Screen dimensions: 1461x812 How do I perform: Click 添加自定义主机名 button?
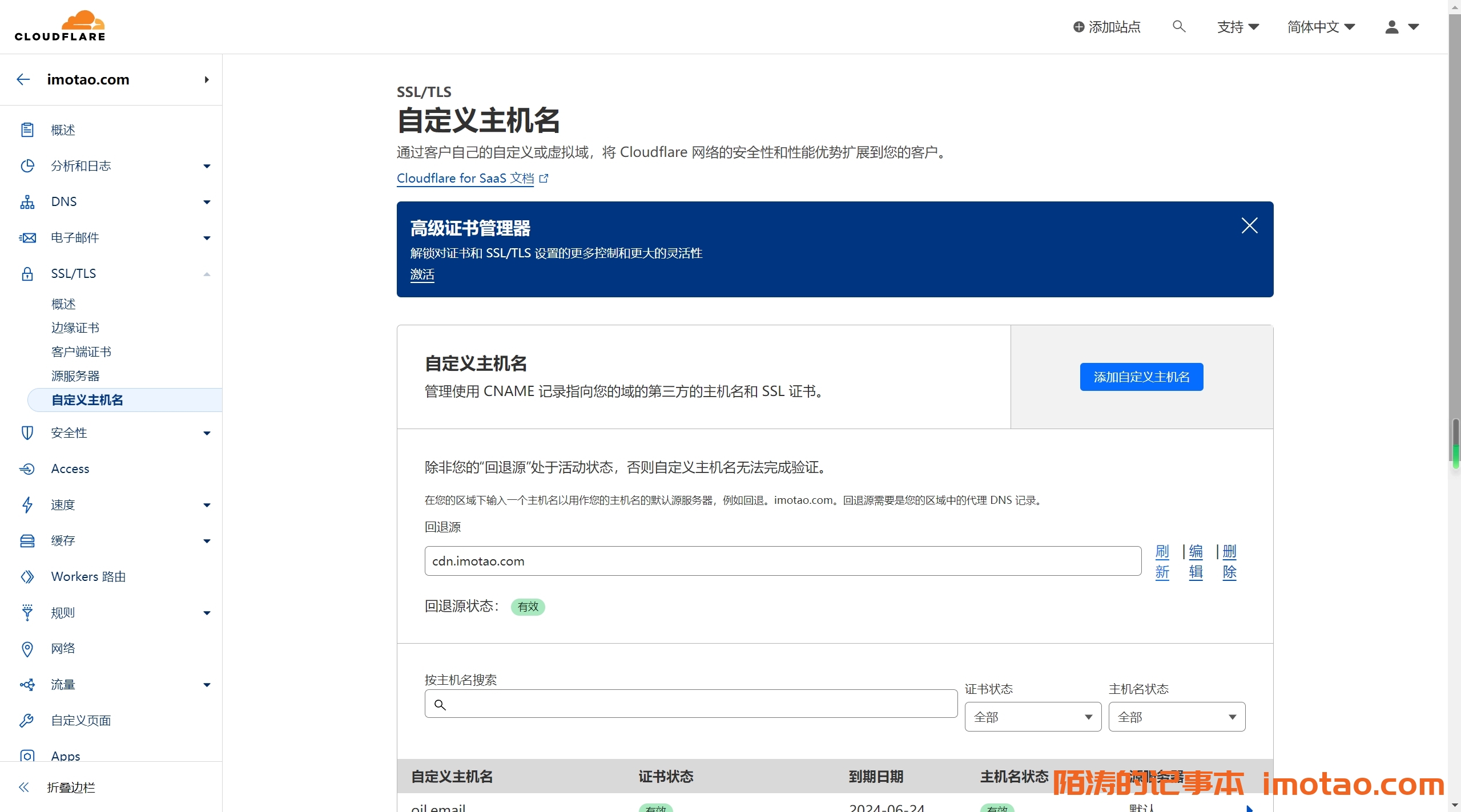1142,376
